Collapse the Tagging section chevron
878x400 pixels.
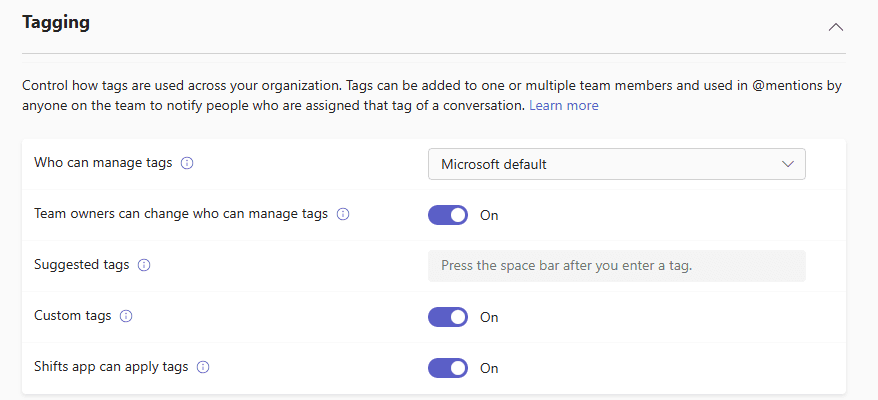pos(836,27)
